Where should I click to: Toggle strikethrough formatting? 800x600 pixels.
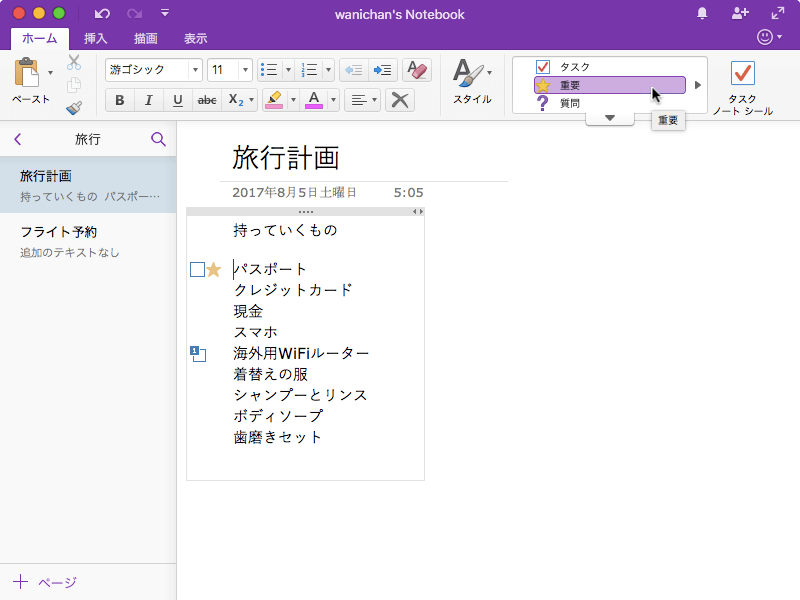point(207,100)
